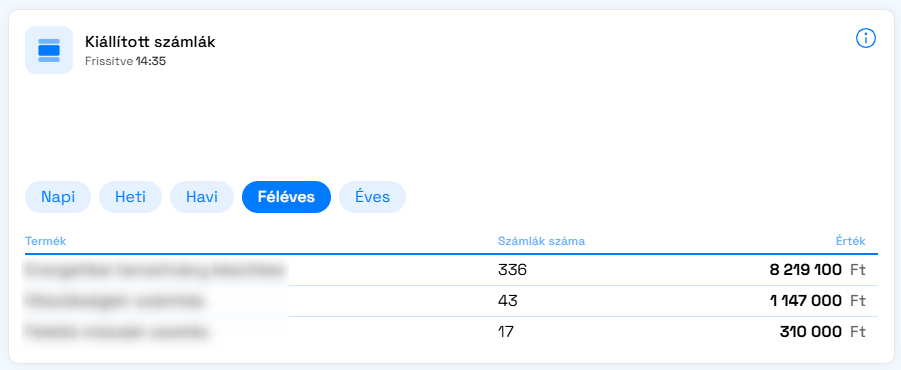This screenshot has height=370, width=901.
Task: Click the info icon in the top-right corner
Action: pos(865,38)
